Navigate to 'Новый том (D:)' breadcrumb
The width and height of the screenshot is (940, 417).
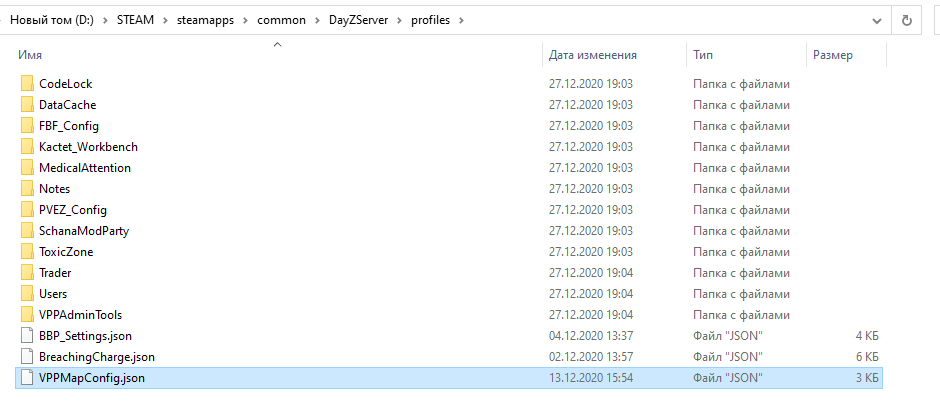point(52,20)
